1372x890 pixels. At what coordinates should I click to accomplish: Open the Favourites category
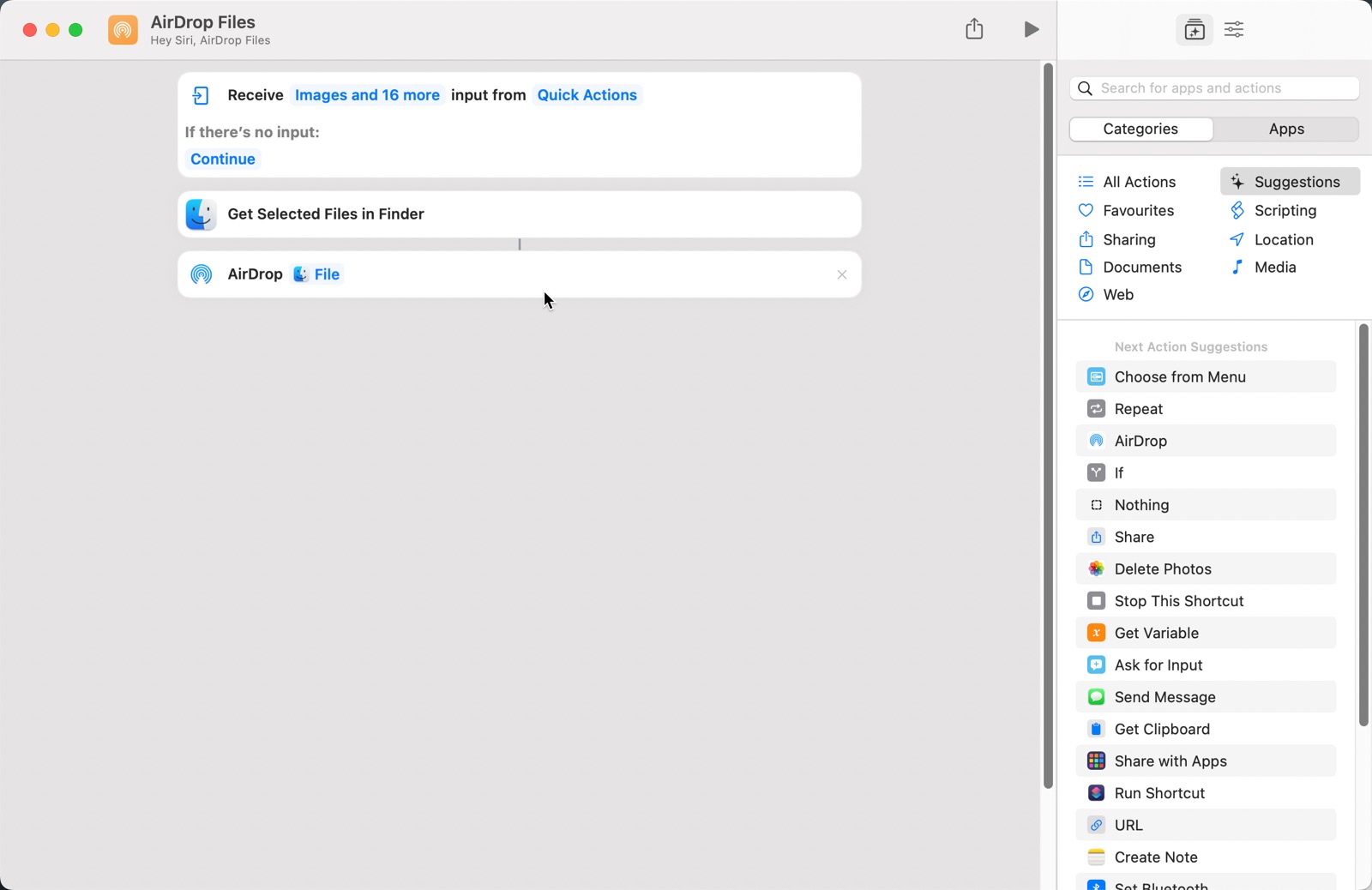tap(1126, 211)
